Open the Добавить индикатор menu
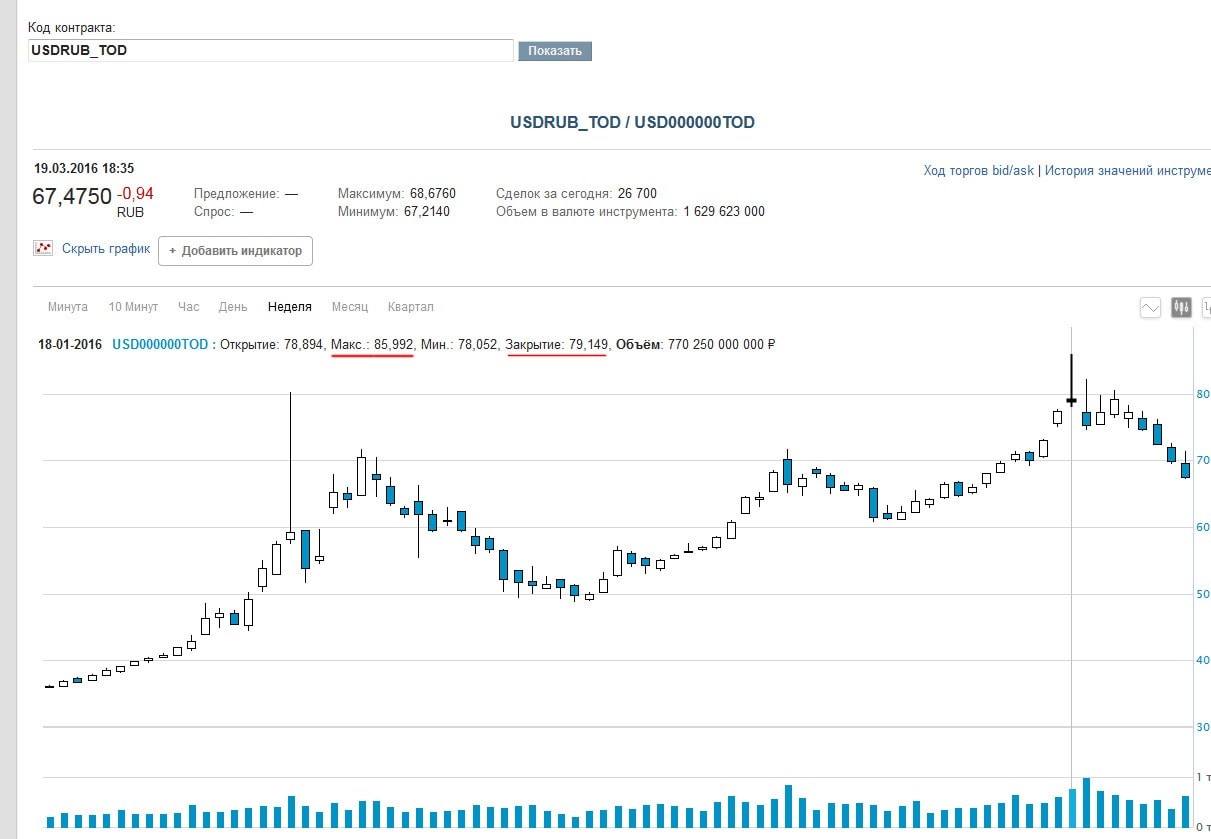 [236, 251]
